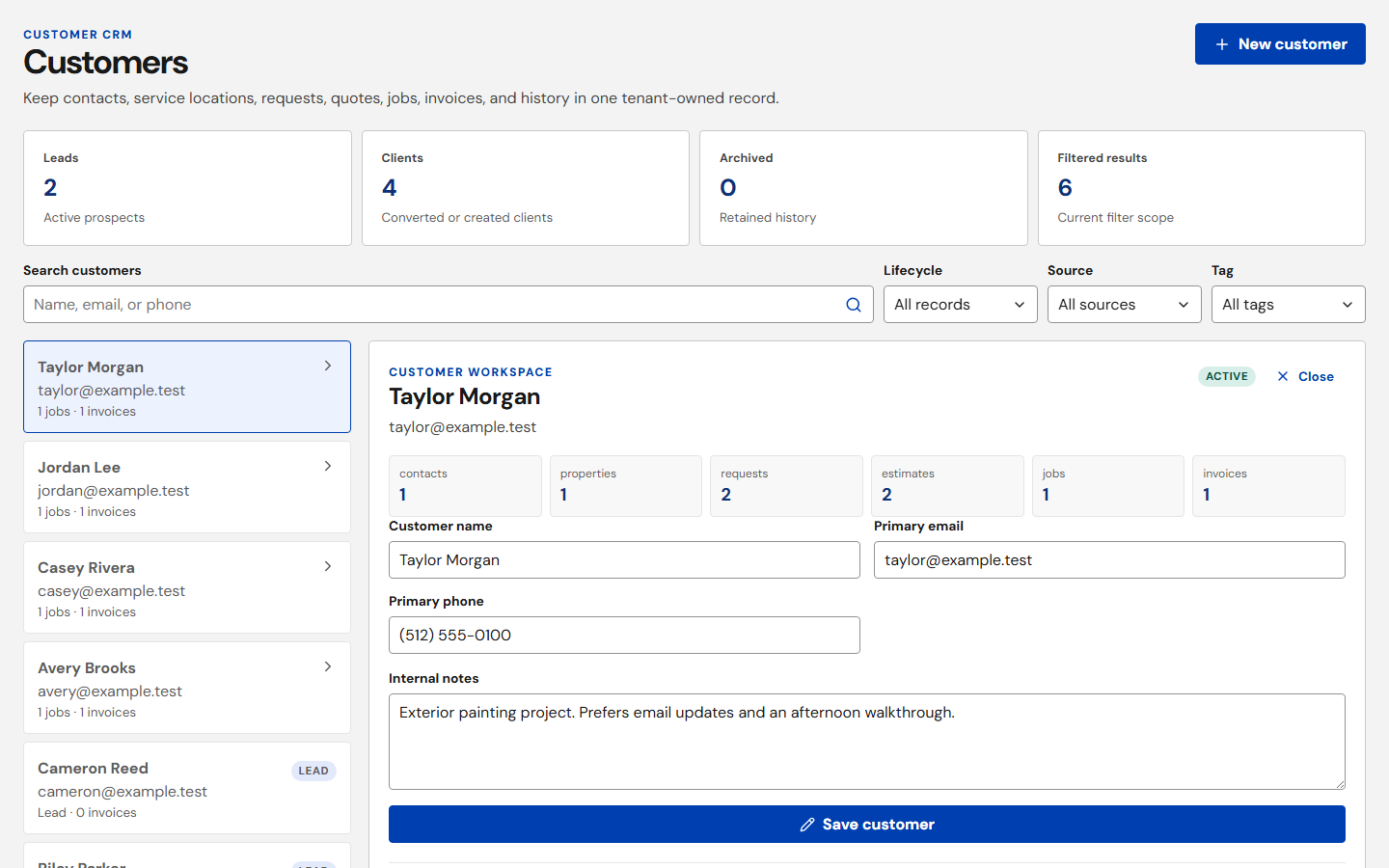Click the search magnifier icon
Image resolution: width=1389 pixels, height=868 pixels.
[x=854, y=305]
